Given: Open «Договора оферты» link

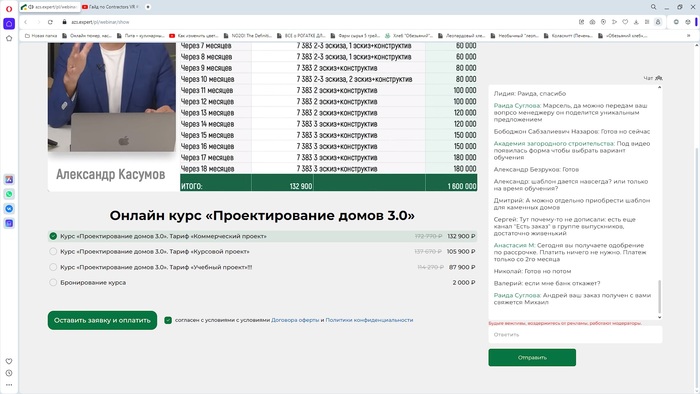Looking at the screenshot, I should pyautogui.click(x=295, y=320).
